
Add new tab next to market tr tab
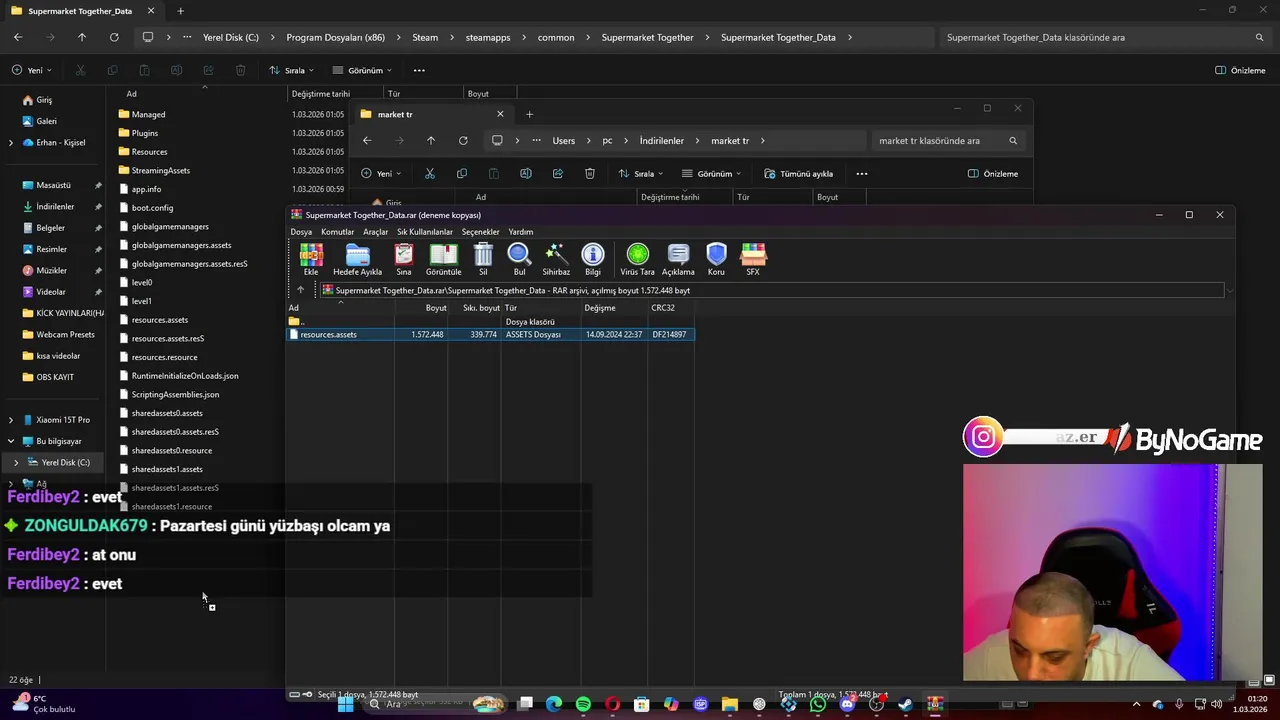530,114
